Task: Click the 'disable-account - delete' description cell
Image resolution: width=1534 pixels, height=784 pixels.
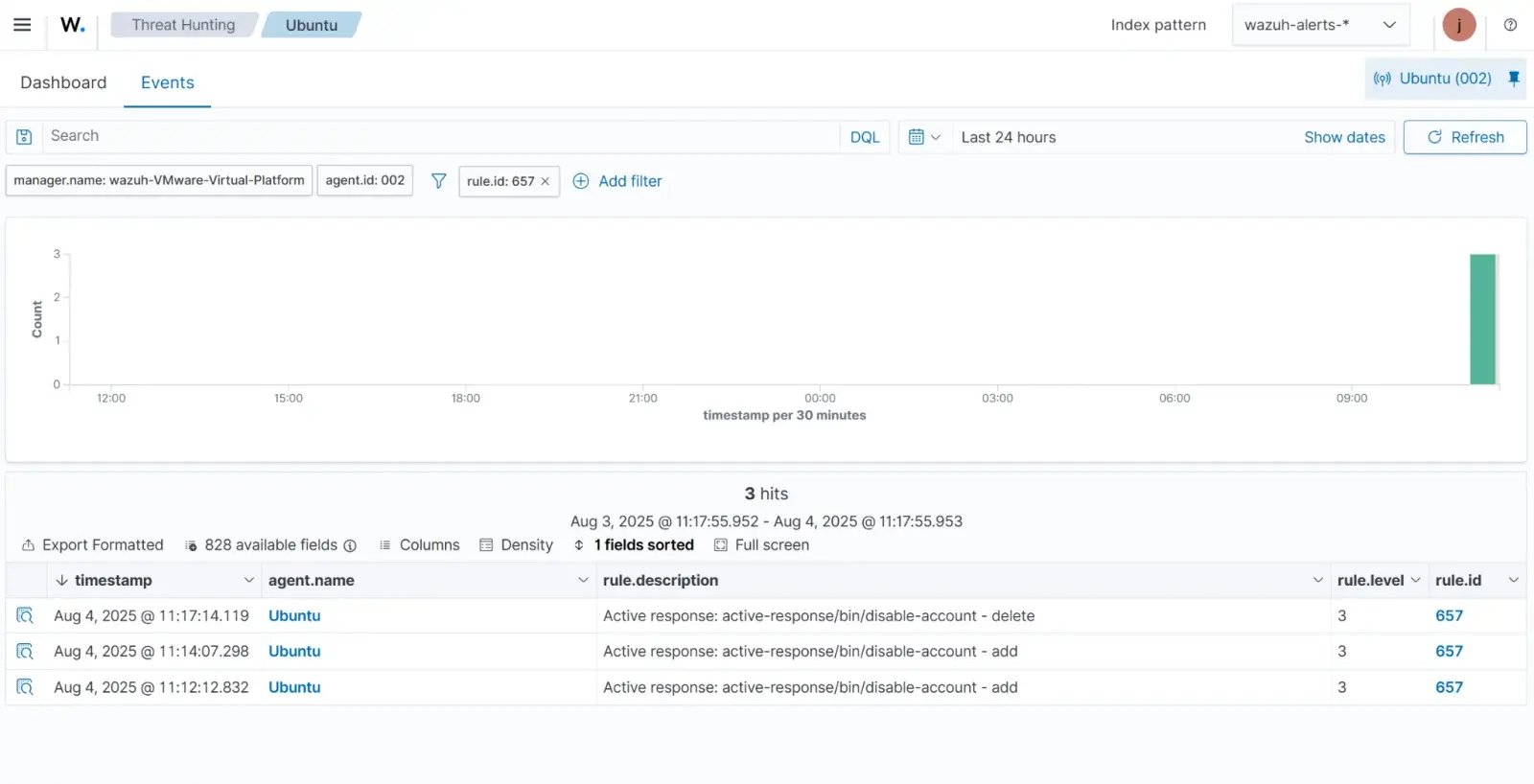Action: (x=963, y=615)
